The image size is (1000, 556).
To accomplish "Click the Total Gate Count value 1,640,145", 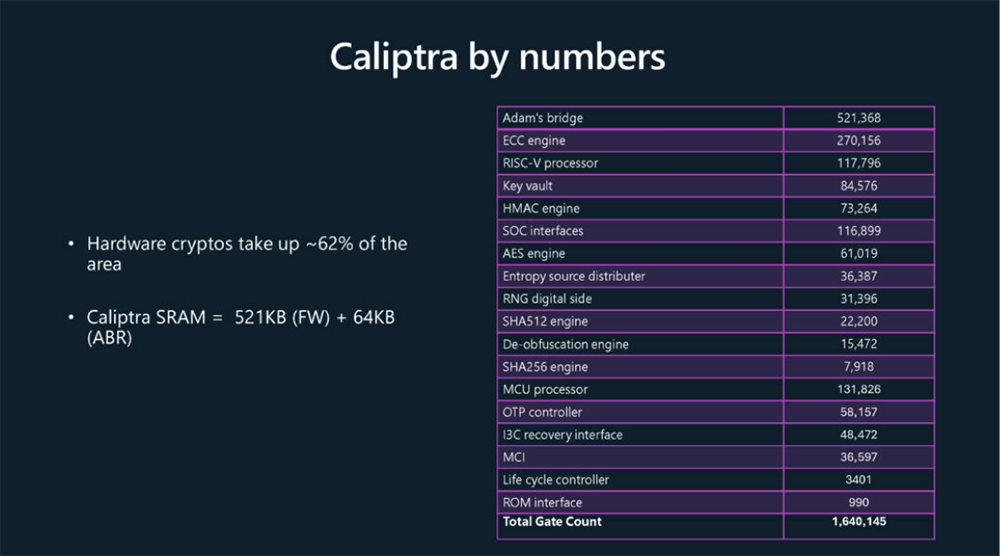I will pos(858,521).
